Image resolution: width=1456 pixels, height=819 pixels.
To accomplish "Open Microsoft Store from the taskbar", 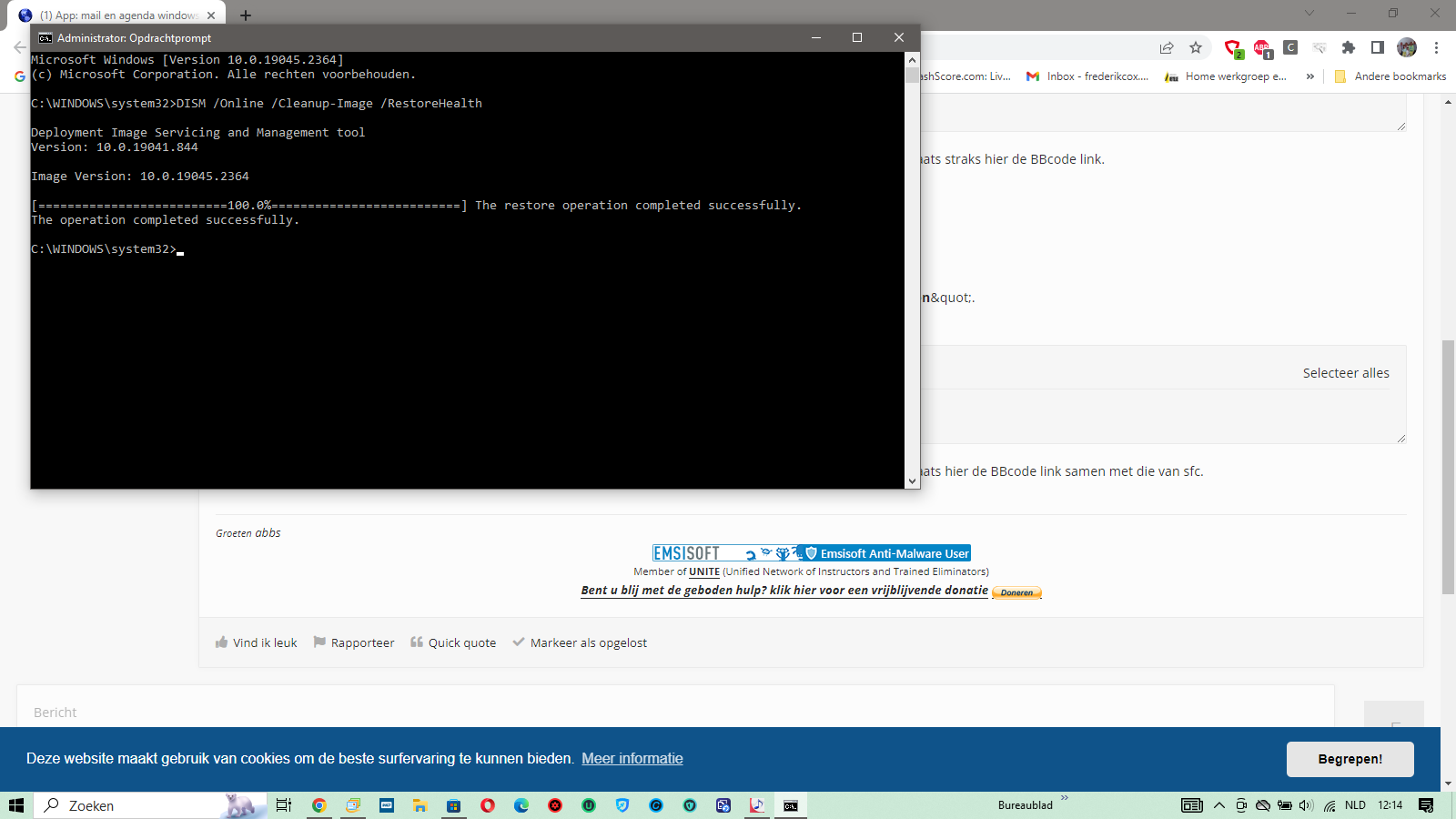I will [453, 805].
